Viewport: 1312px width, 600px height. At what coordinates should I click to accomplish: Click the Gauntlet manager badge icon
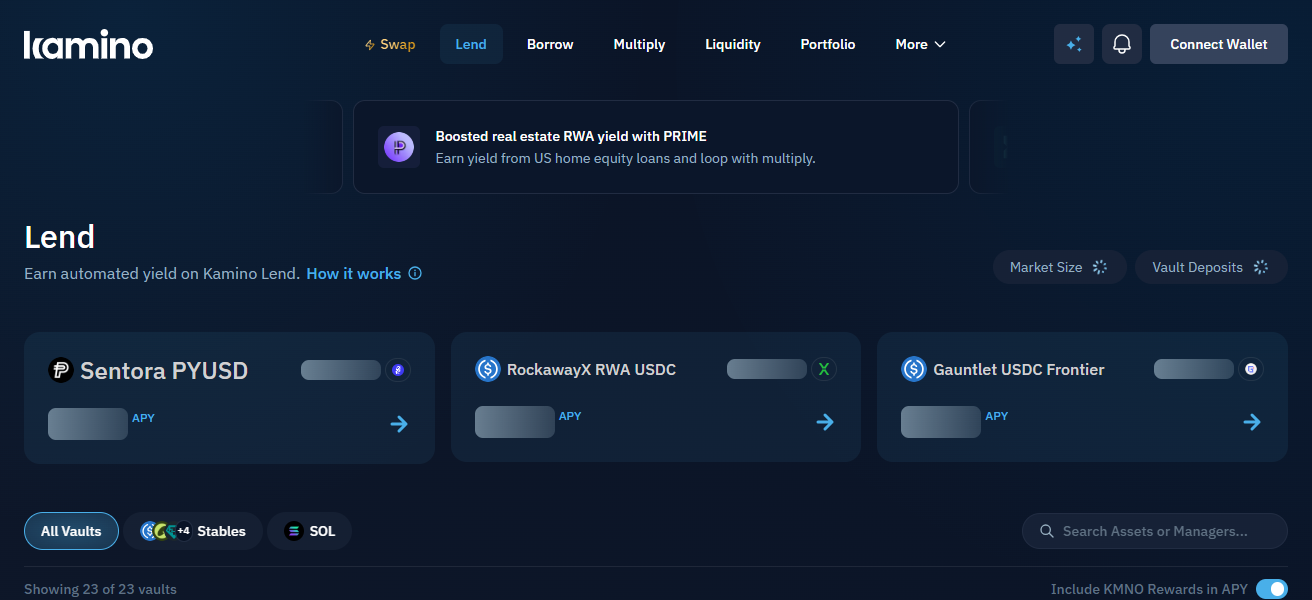1250,369
